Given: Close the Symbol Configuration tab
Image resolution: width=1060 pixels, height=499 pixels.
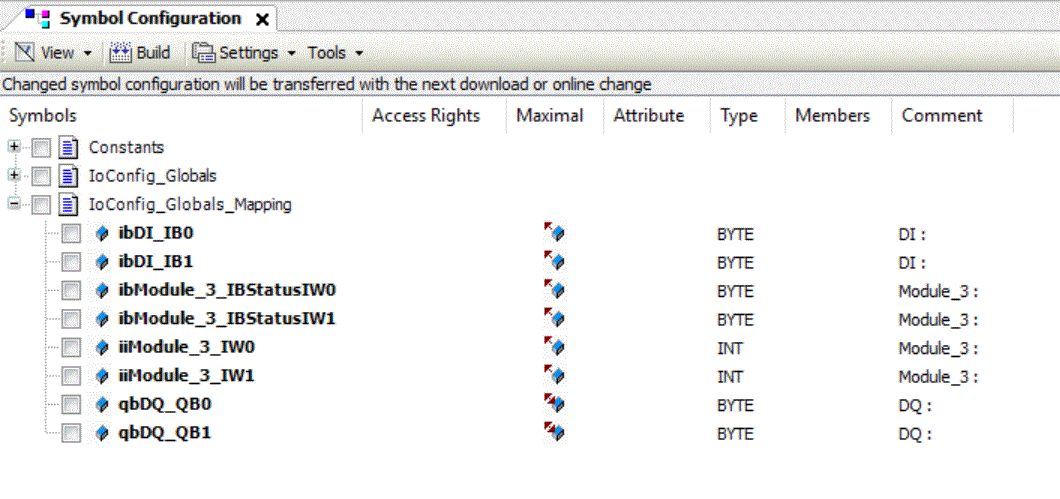Looking at the screenshot, I should click(x=262, y=19).
